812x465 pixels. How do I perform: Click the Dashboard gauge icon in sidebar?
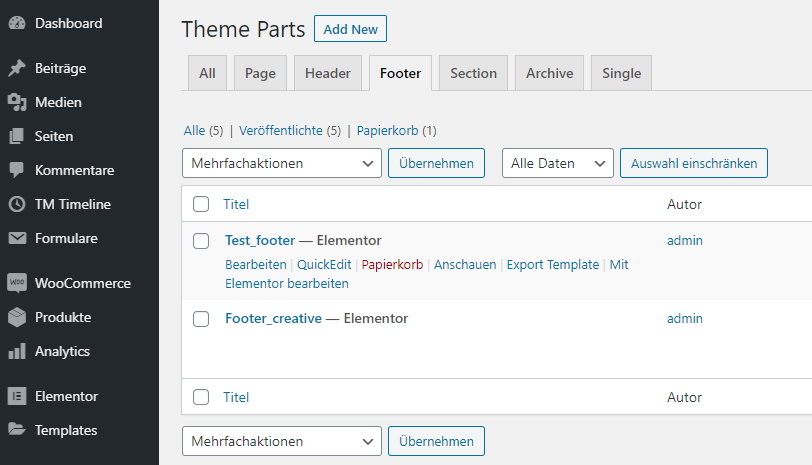point(17,23)
